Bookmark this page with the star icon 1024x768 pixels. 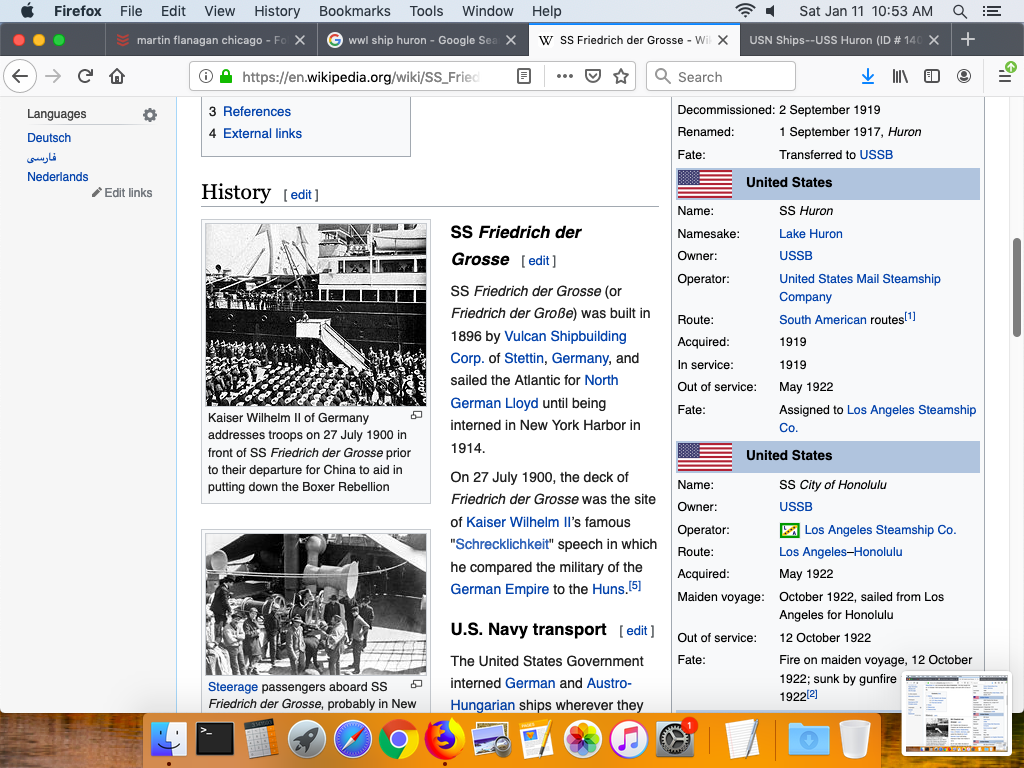621,76
